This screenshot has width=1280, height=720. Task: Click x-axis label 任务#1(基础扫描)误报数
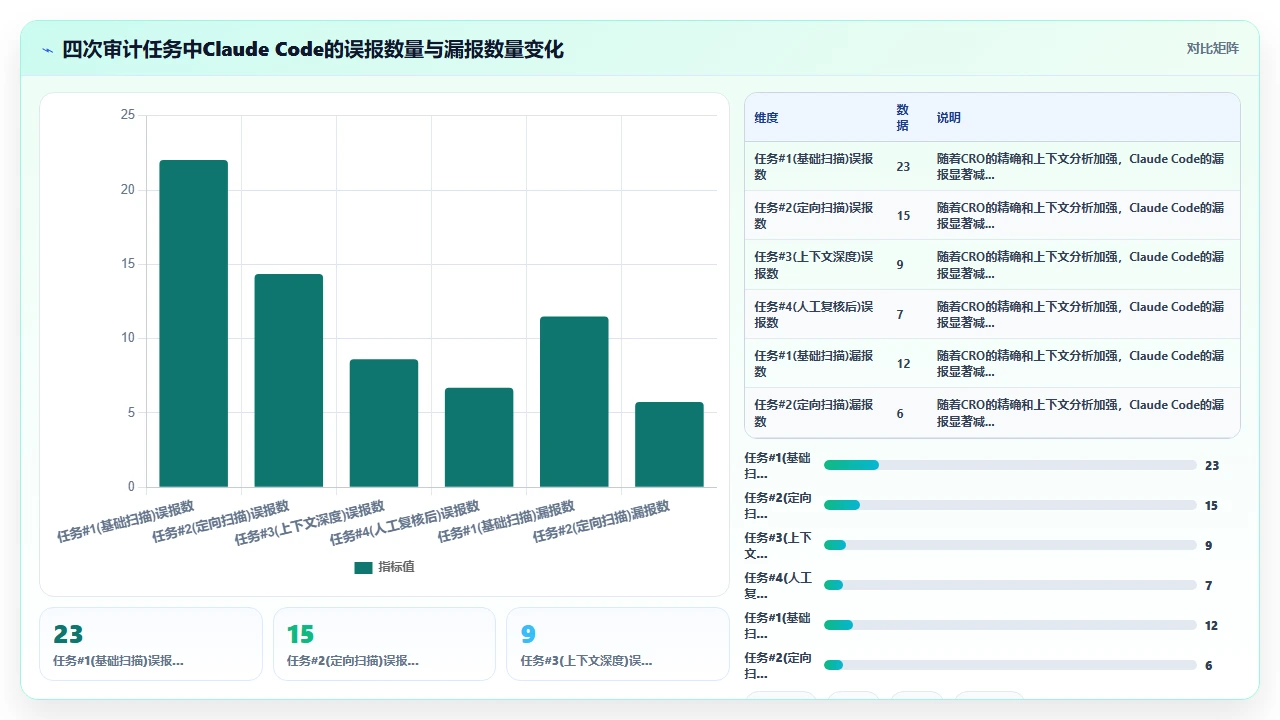click(125, 520)
